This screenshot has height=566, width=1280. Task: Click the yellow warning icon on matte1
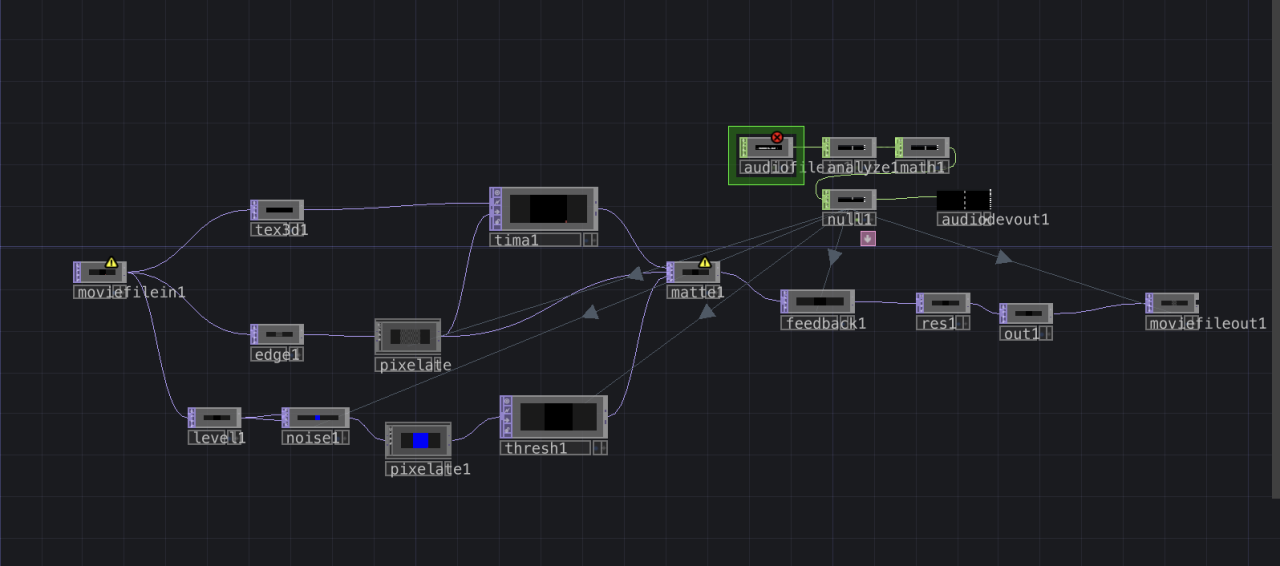click(x=704, y=263)
